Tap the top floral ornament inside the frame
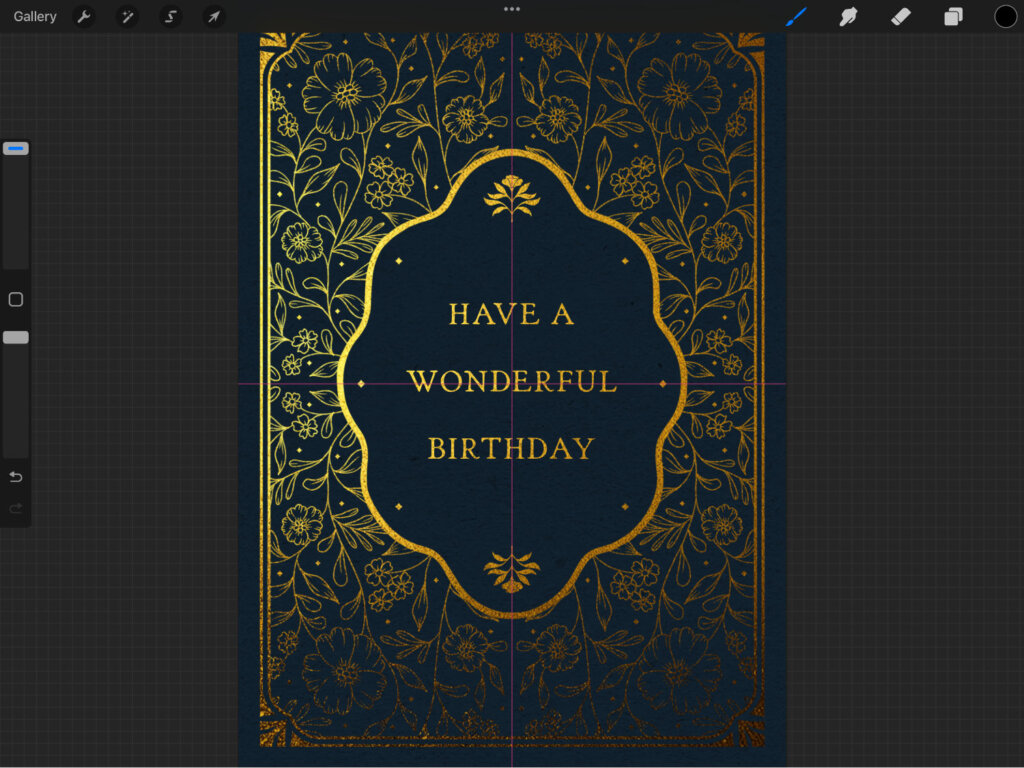 coord(511,196)
